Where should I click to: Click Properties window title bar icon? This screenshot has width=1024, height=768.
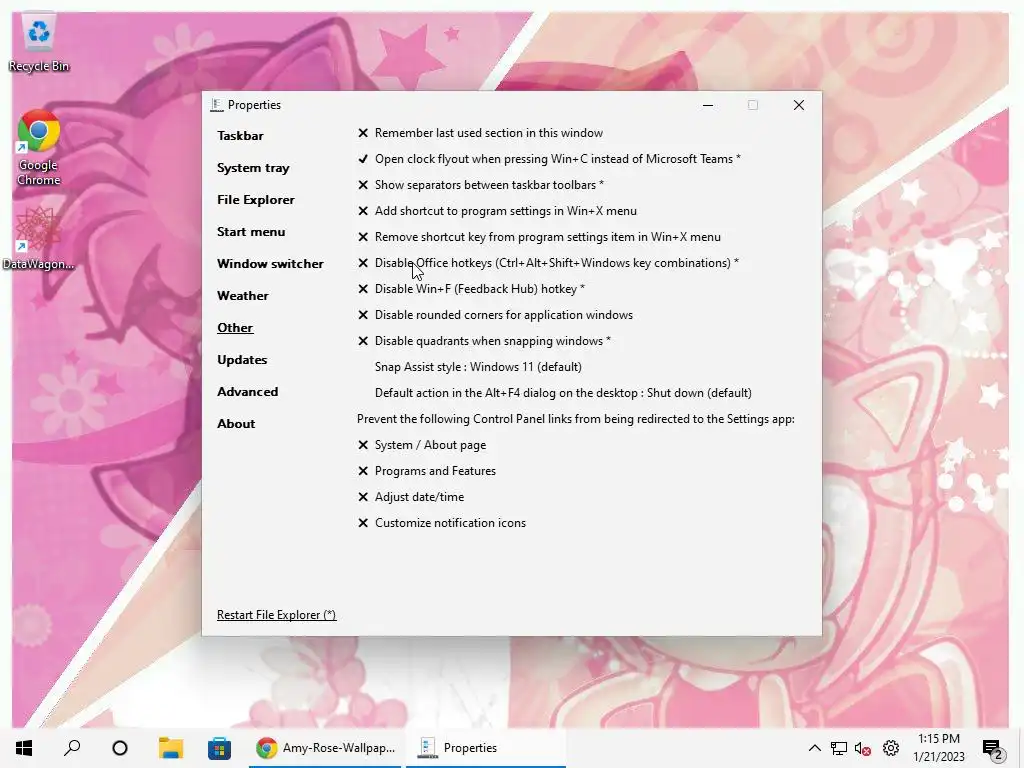tap(217, 105)
